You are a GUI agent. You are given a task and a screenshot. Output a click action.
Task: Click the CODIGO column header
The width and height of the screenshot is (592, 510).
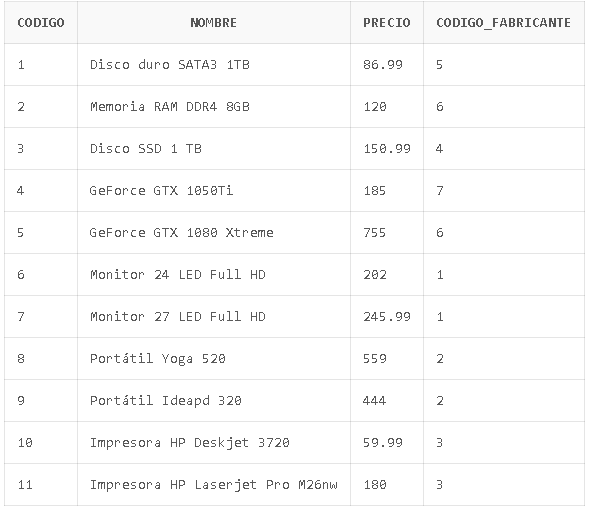pyautogui.click(x=41, y=23)
